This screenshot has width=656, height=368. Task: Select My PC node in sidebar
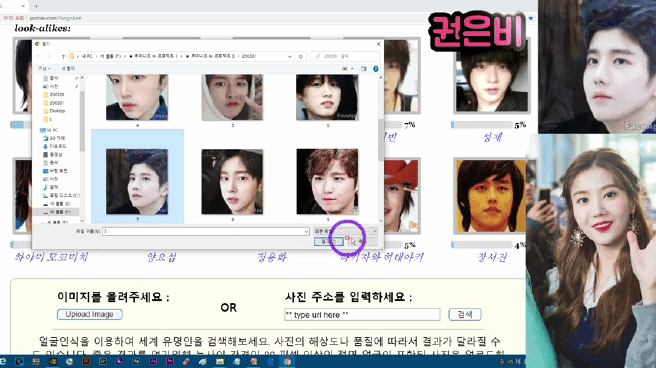(x=49, y=130)
